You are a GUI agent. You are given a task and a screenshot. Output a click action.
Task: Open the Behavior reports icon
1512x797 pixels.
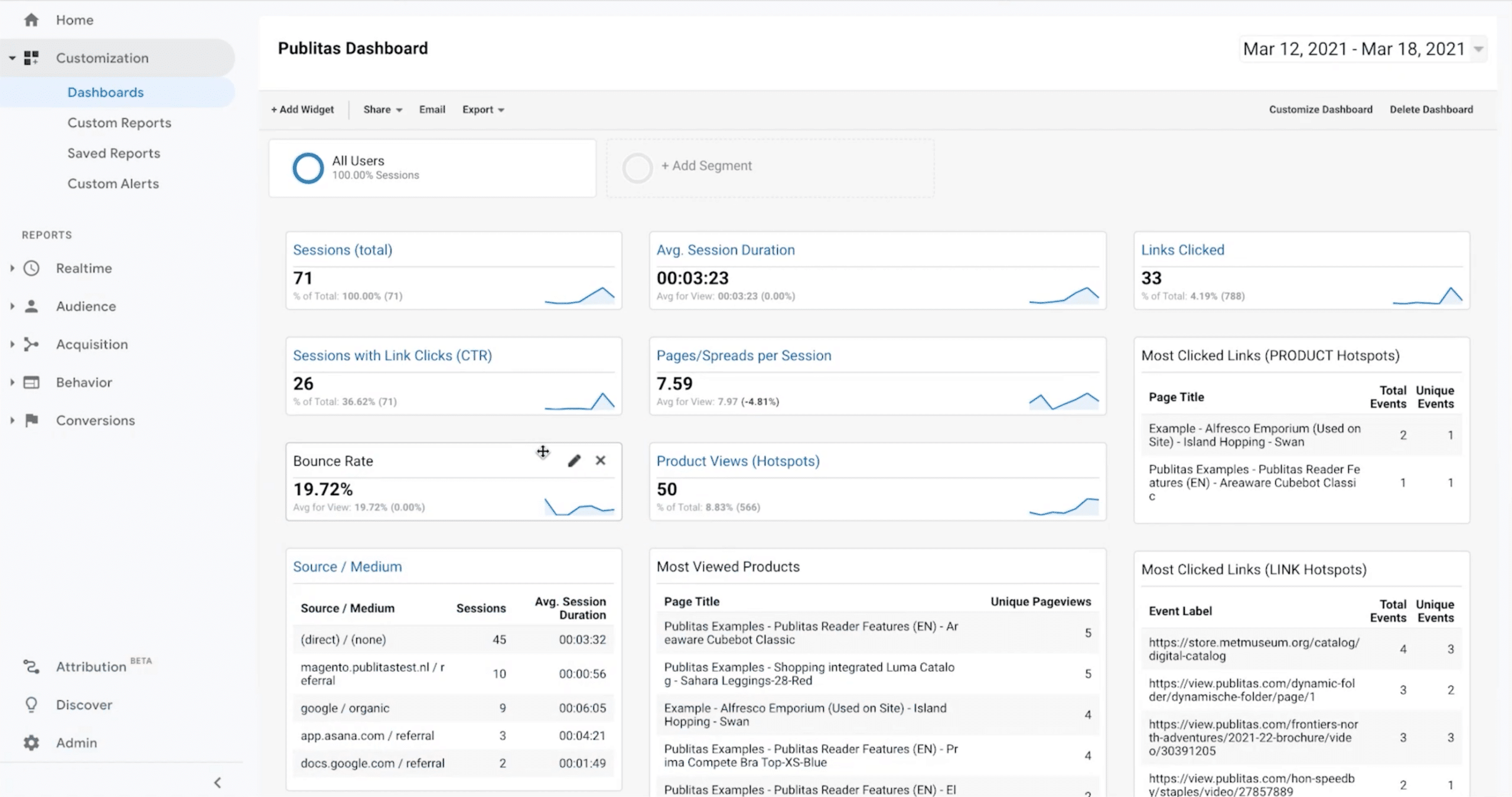coord(32,382)
